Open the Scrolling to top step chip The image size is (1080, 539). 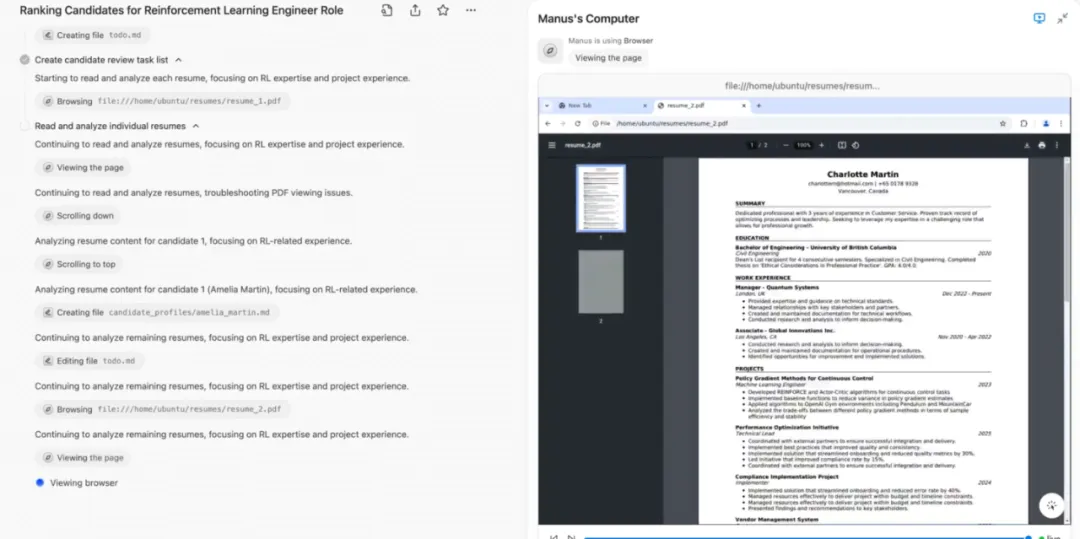point(79,264)
